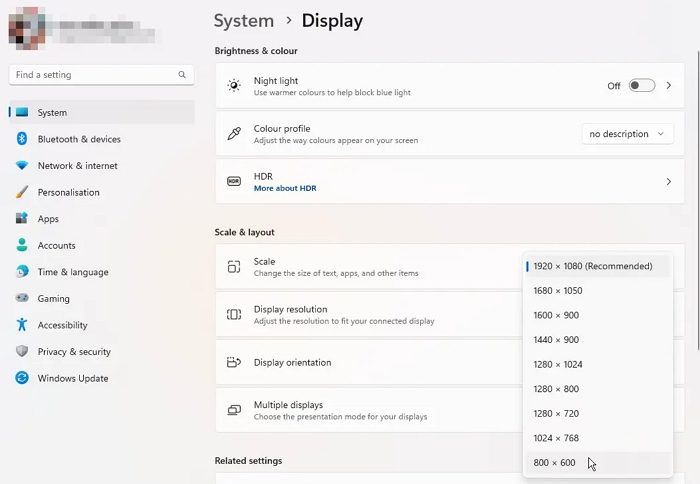Image resolution: width=700 pixels, height=484 pixels.
Task: Open Bluetooth & devices settings
Action: click(x=102, y=139)
